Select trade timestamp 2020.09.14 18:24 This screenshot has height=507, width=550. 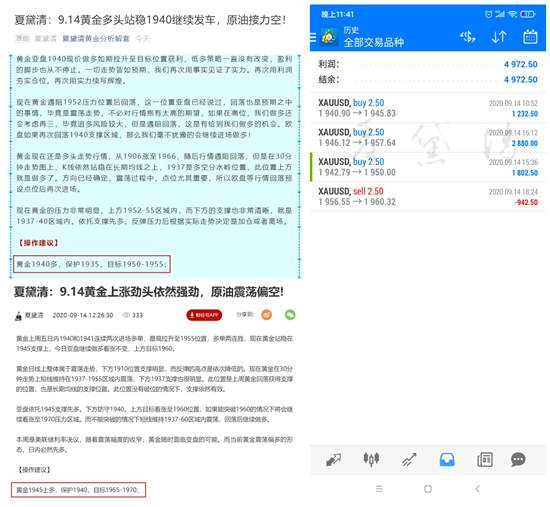click(x=513, y=192)
